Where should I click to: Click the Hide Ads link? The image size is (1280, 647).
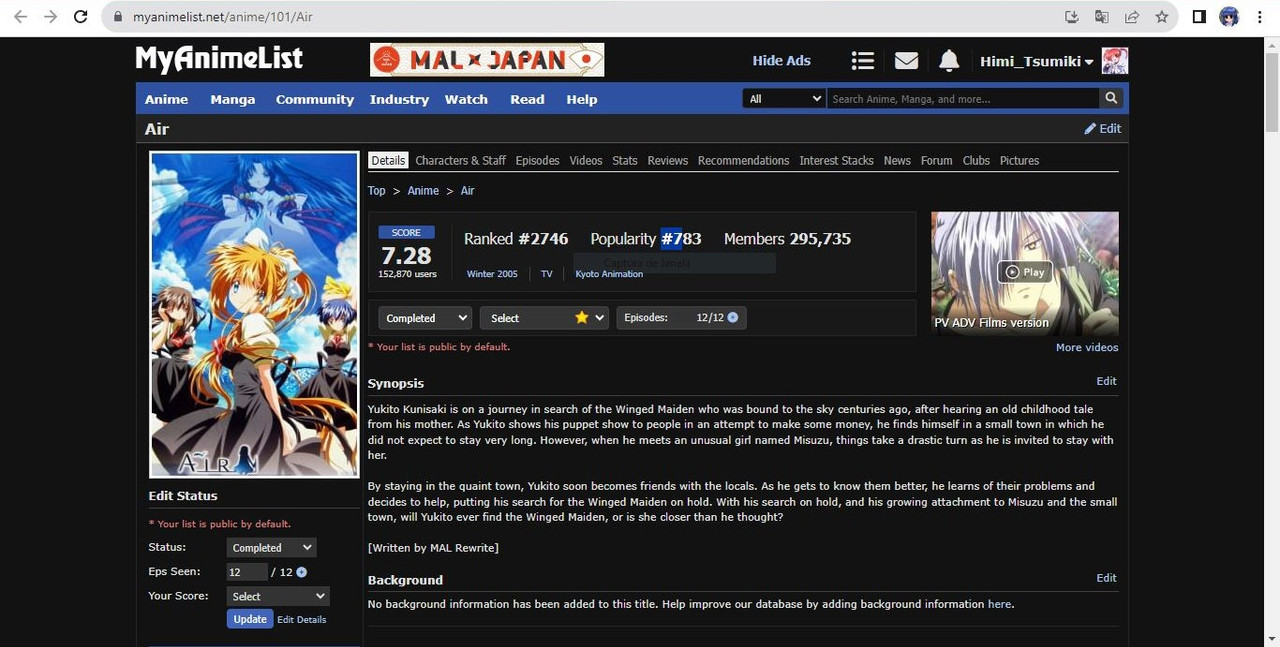[x=781, y=61]
